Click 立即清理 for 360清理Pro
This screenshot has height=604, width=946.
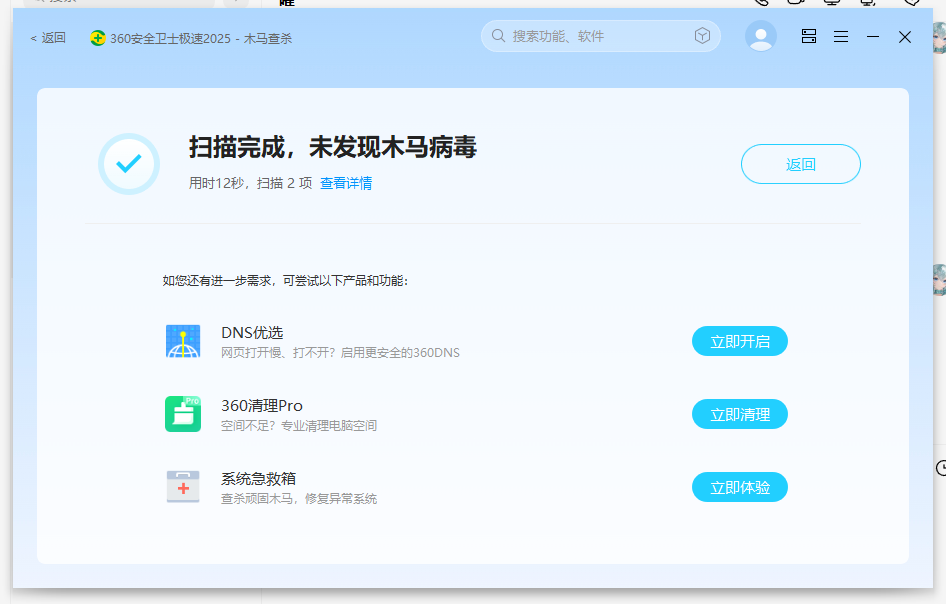point(740,415)
